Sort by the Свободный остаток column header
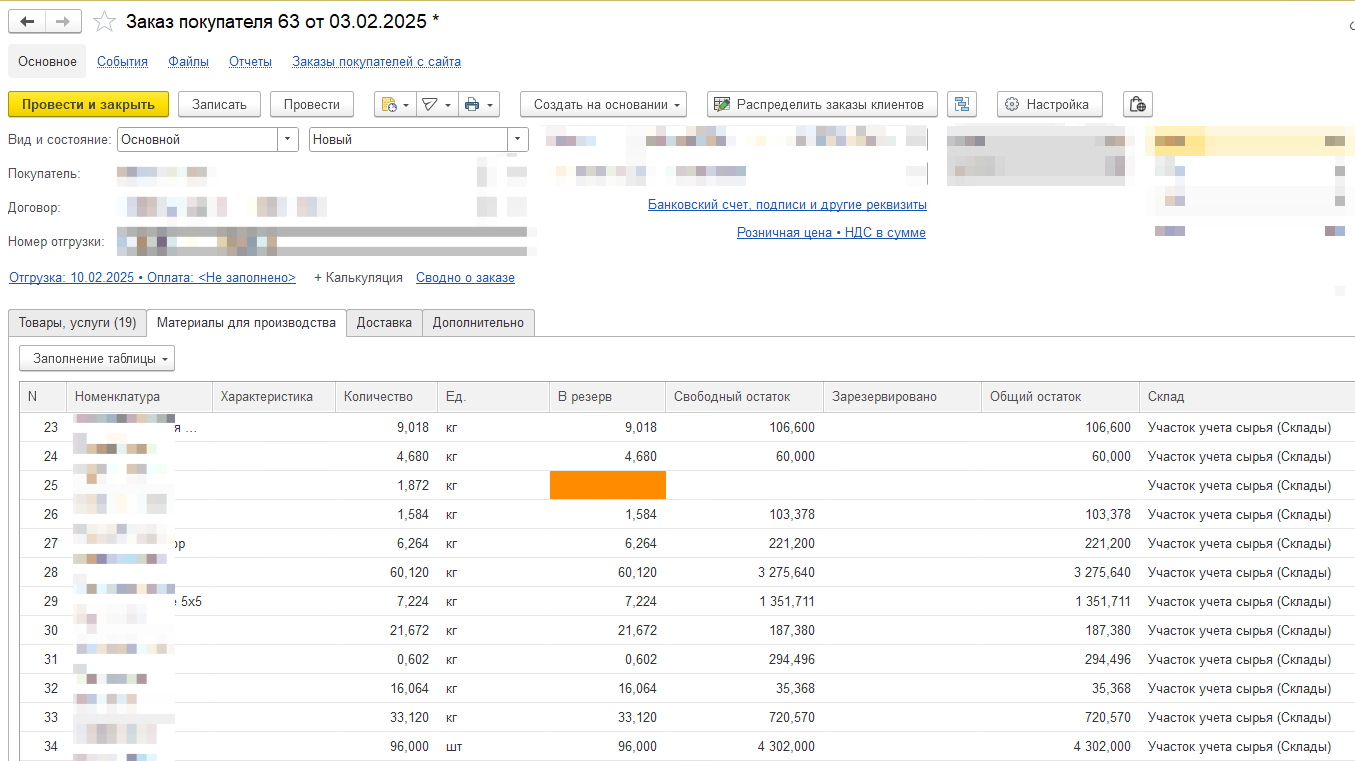The width and height of the screenshot is (1355, 761). (732, 397)
